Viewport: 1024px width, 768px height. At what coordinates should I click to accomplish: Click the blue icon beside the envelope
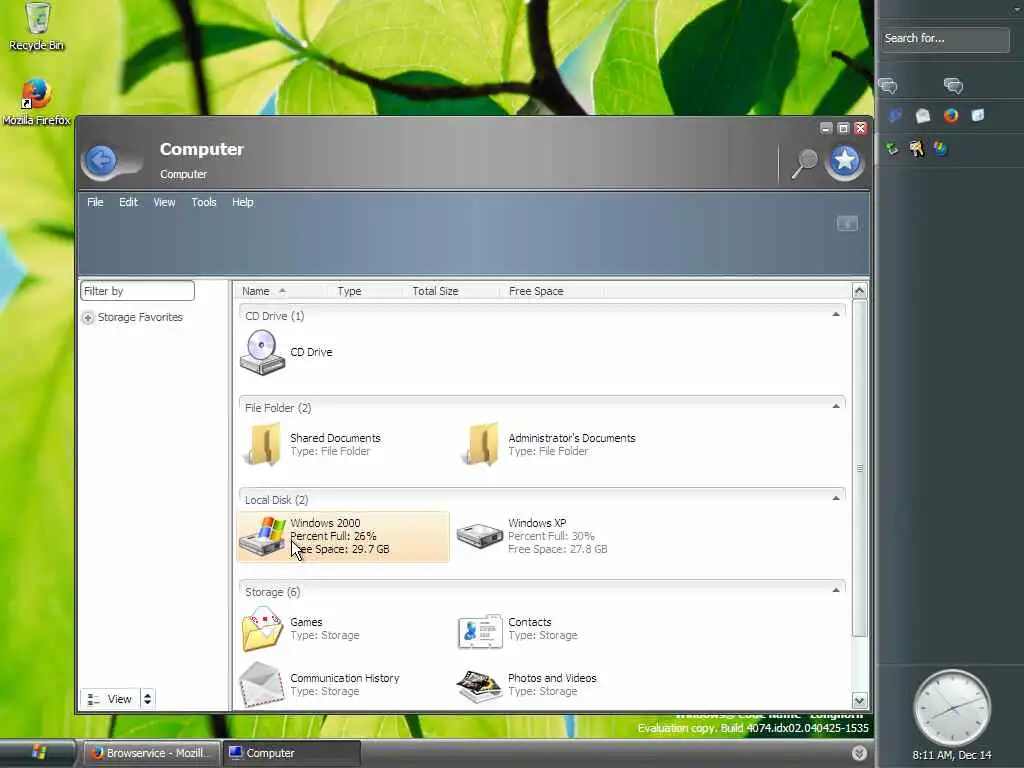tap(895, 116)
